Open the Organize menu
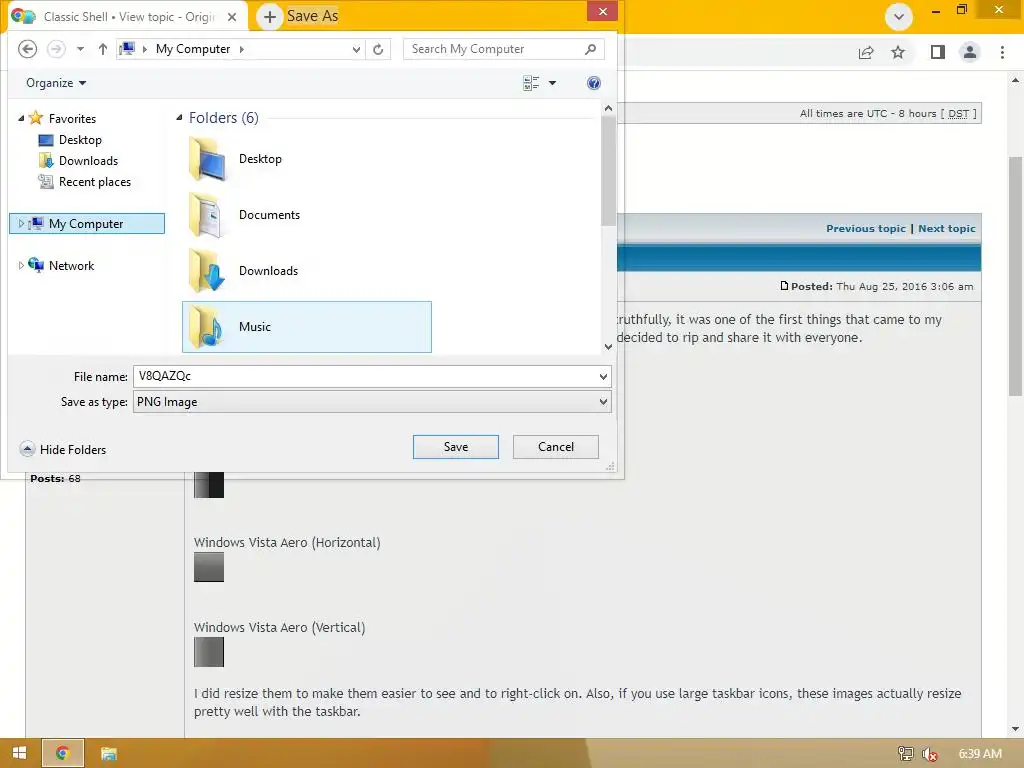 point(56,83)
